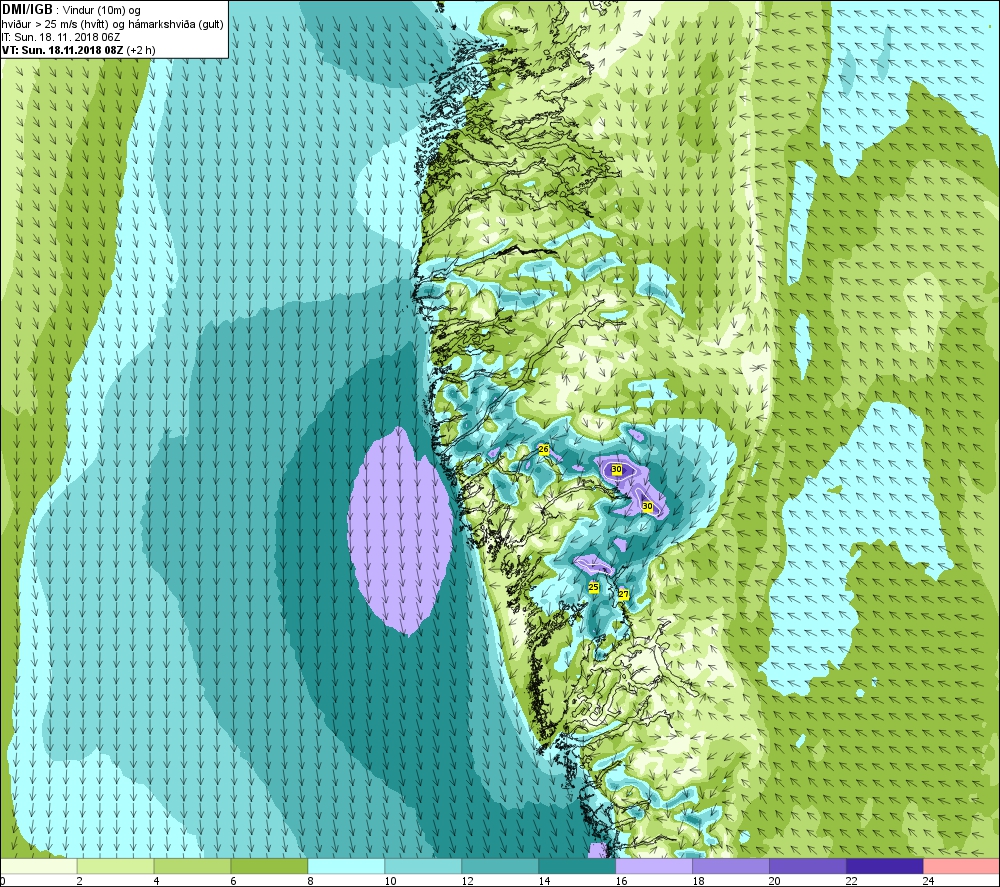Screen dimensions: 1000x887
Task: Click the legend scale label '20'
Action: pyautogui.click(x=775, y=881)
